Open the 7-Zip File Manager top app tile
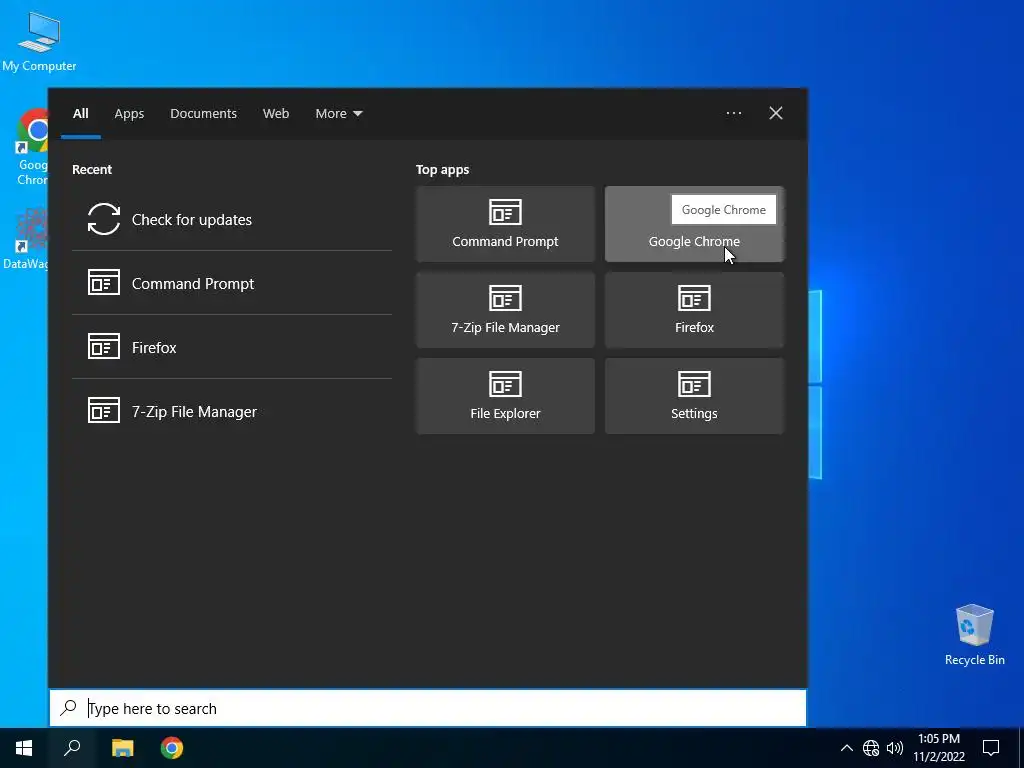 [505, 310]
